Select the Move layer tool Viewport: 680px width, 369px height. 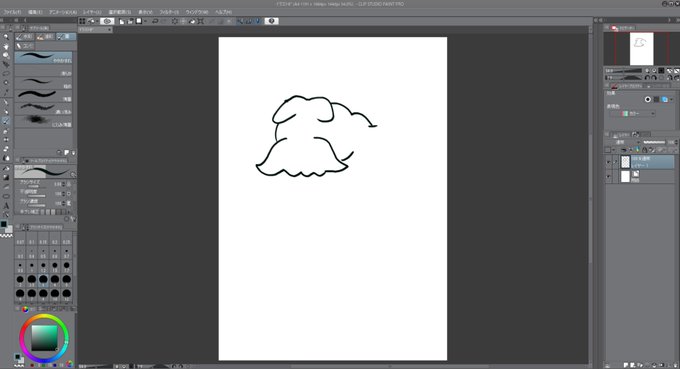pyautogui.click(x=6, y=64)
